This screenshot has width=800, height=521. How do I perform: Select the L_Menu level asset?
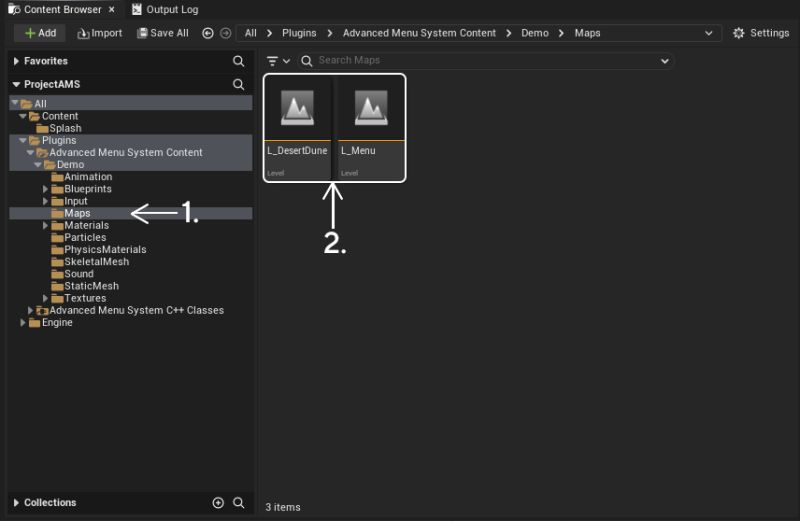371,128
